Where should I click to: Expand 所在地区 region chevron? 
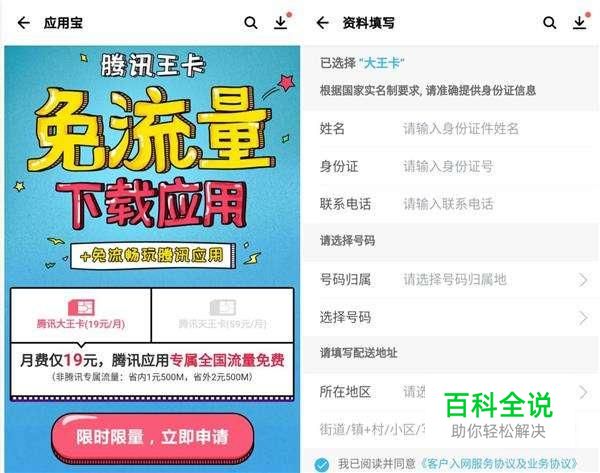tap(583, 392)
